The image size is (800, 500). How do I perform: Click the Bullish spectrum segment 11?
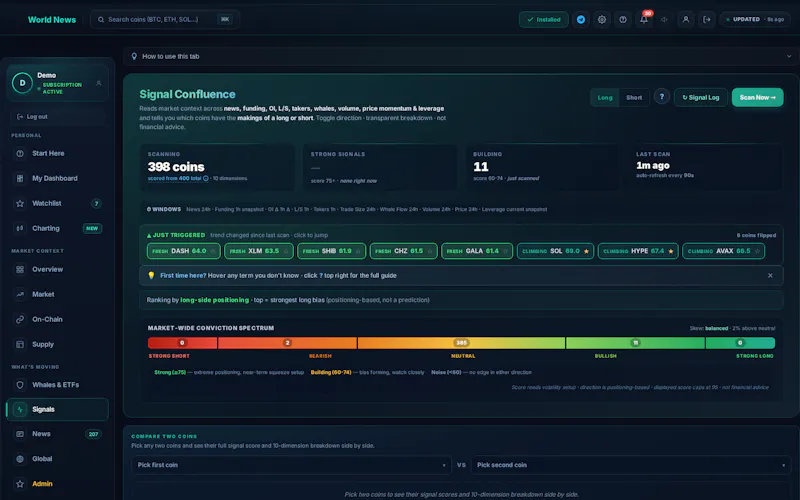[x=635, y=343]
